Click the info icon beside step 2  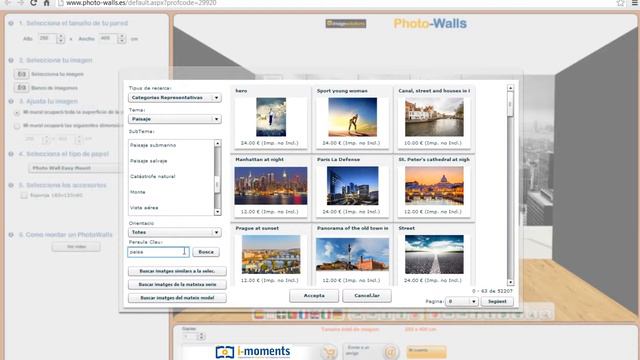[11, 60]
